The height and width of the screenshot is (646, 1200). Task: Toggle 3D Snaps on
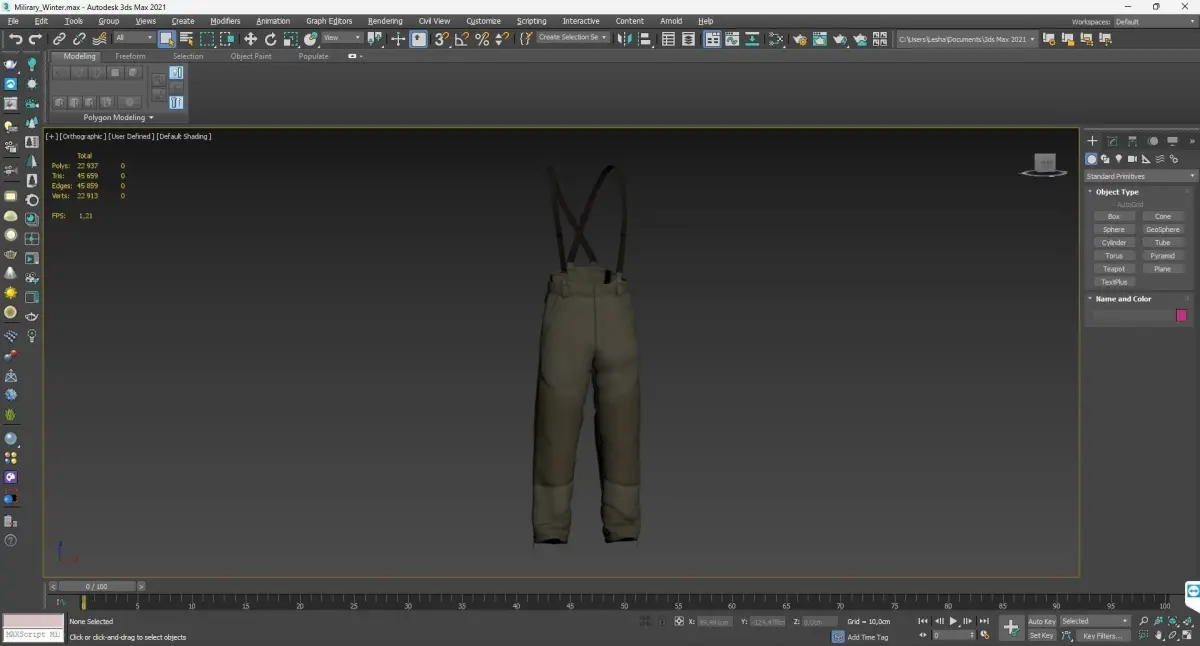pos(441,39)
